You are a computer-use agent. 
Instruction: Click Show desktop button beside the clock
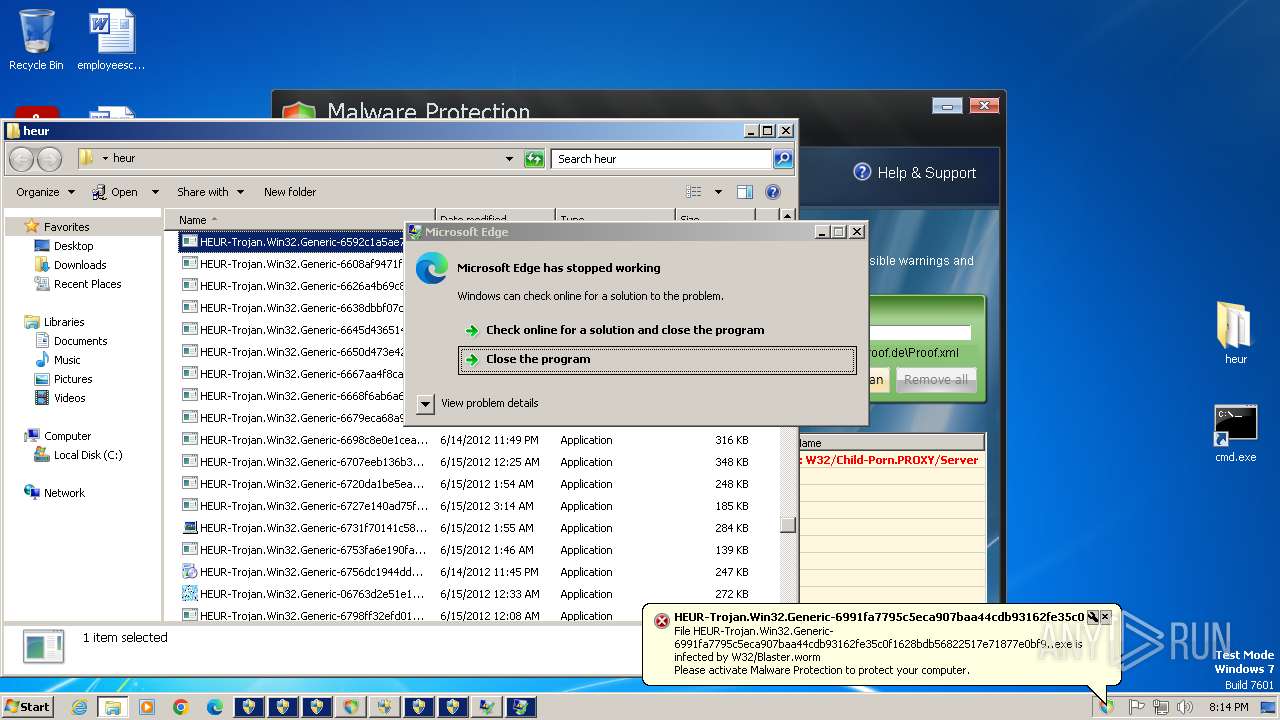click(1269, 707)
